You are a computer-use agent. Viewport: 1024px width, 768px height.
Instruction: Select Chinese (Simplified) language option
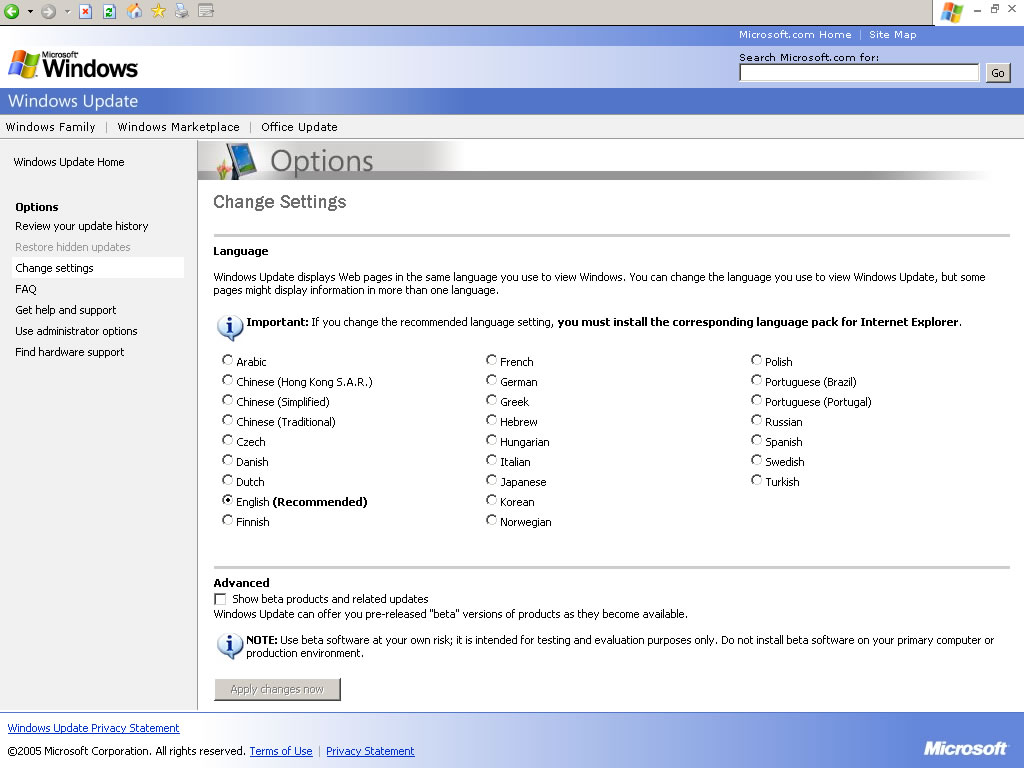pos(227,400)
